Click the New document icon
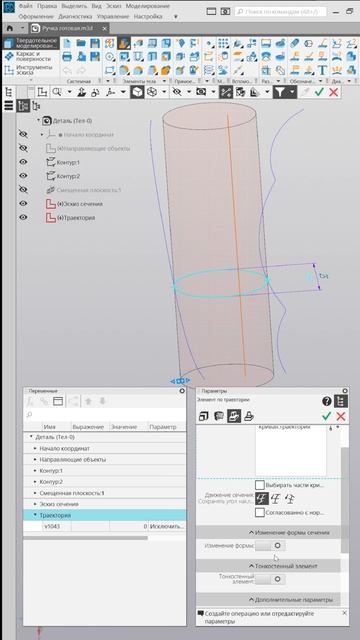 click(x=67, y=43)
